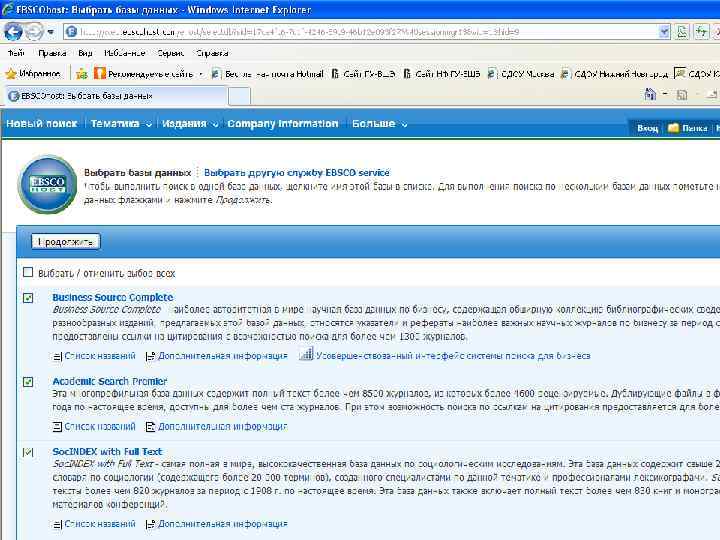Expand the Тематика dropdown menu

click(120, 124)
